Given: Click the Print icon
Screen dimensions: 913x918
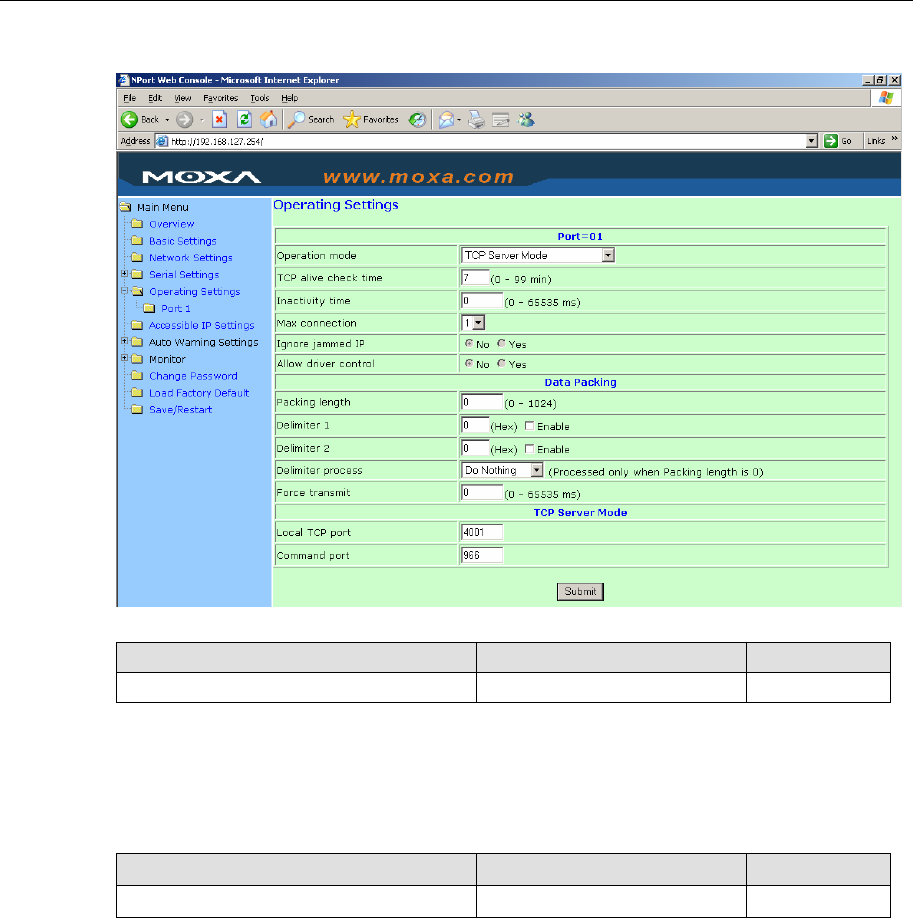Looking at the screenshot, I should pos(476,119).
